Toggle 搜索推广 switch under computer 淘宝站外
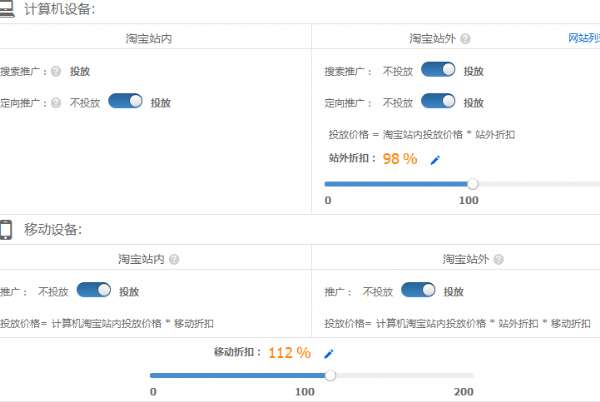 point(438,70)
